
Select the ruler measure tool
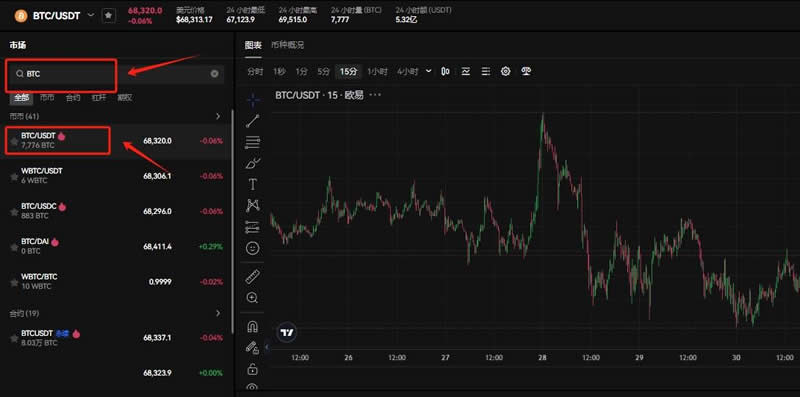click(253, 277)
